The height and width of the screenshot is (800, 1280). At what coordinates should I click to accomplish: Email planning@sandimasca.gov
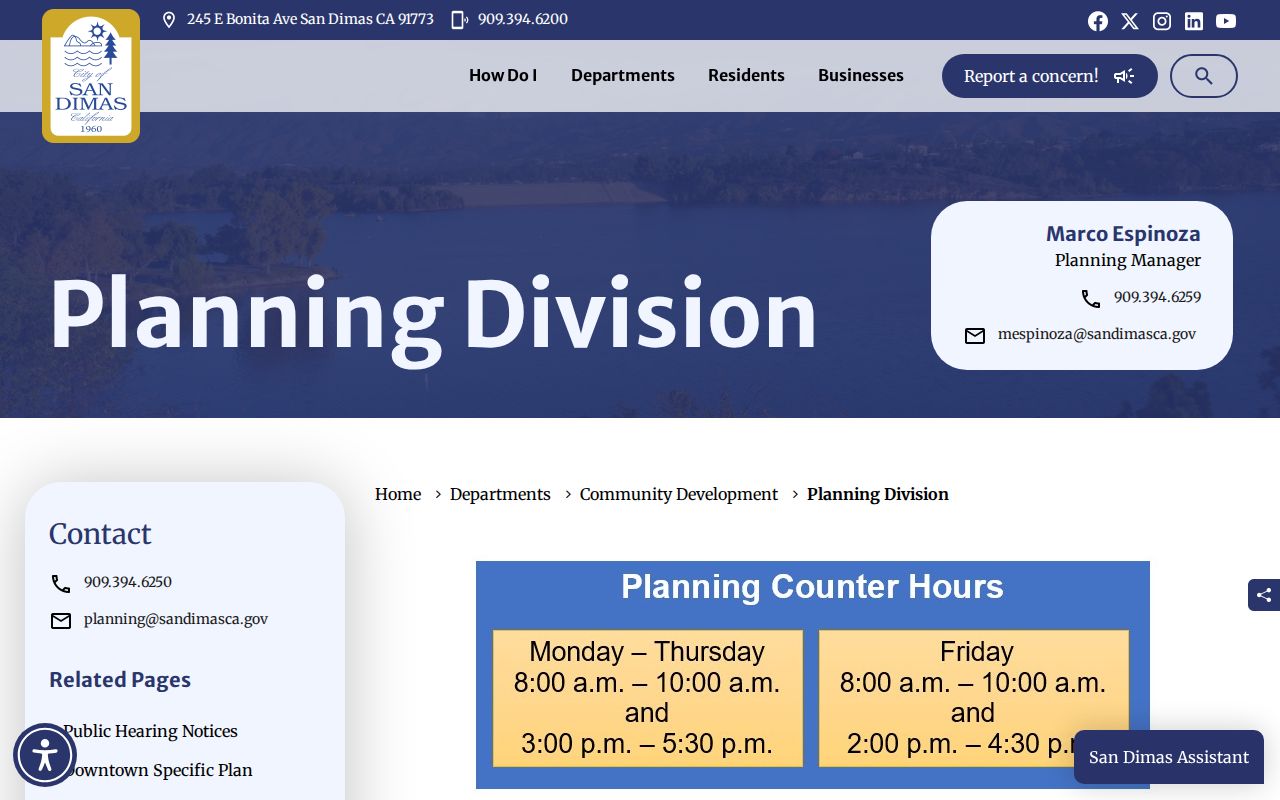tap(176, 619)
